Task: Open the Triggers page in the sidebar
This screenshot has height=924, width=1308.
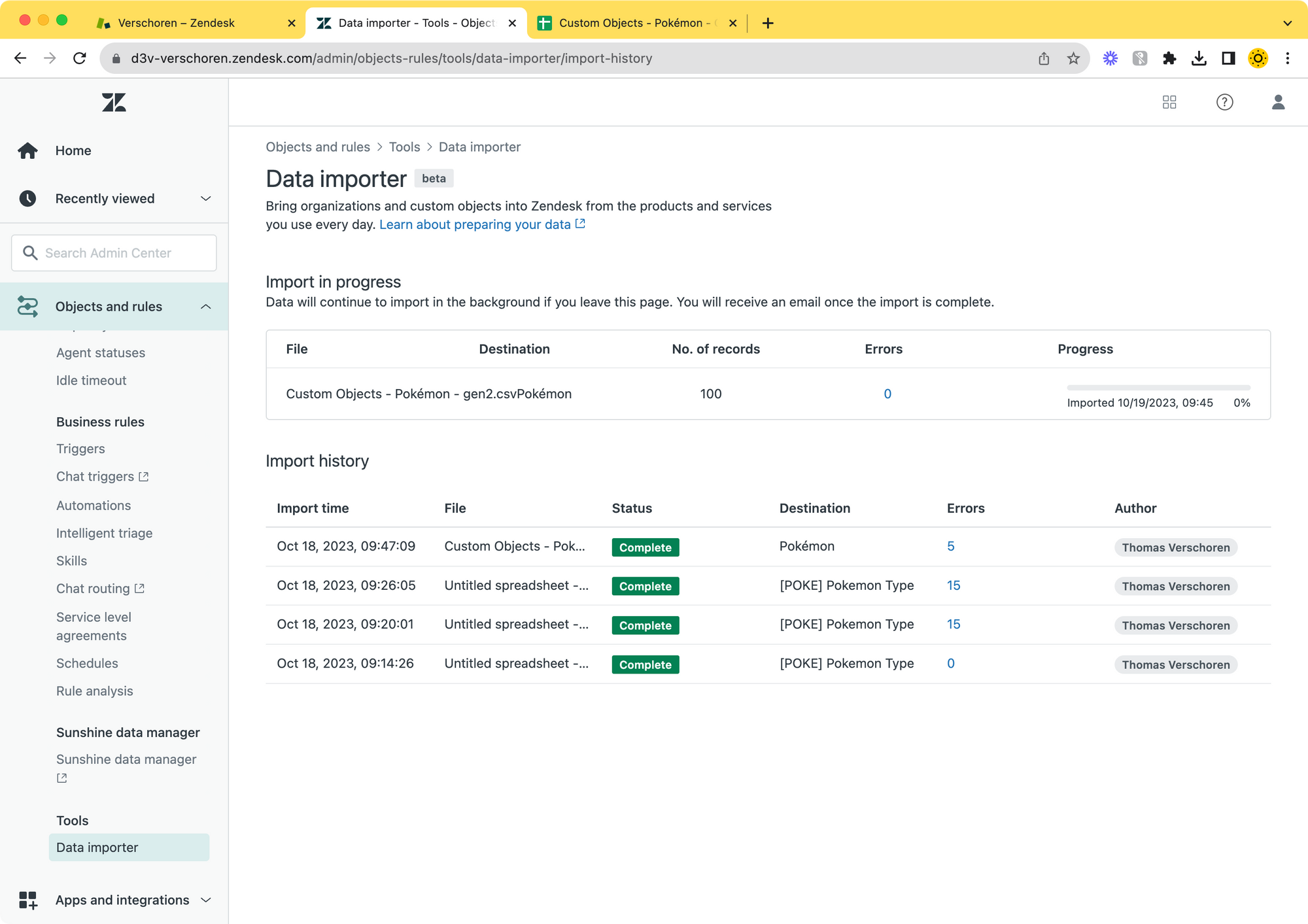Action: pyautogui.click(x=80, y=449)
